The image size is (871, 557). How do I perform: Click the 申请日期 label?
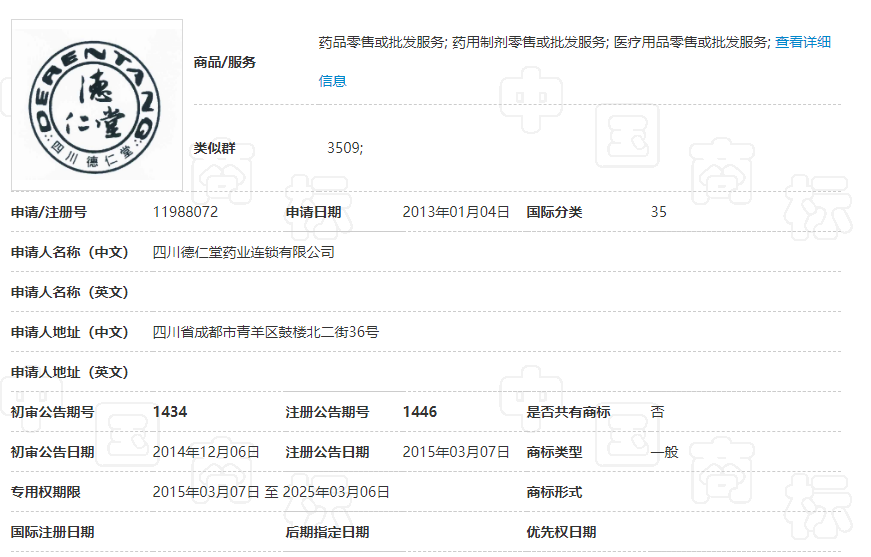point(313,212)
